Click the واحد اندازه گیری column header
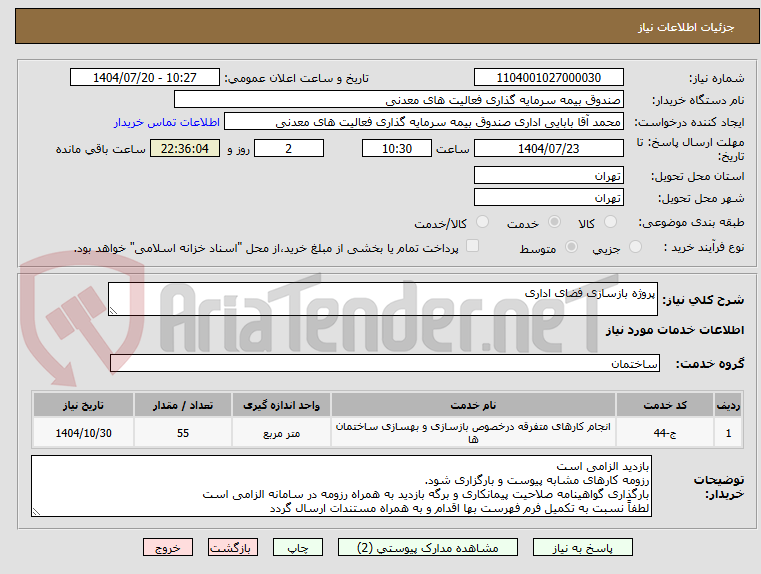This screenshot has width=761, height=574. [281, 405]
